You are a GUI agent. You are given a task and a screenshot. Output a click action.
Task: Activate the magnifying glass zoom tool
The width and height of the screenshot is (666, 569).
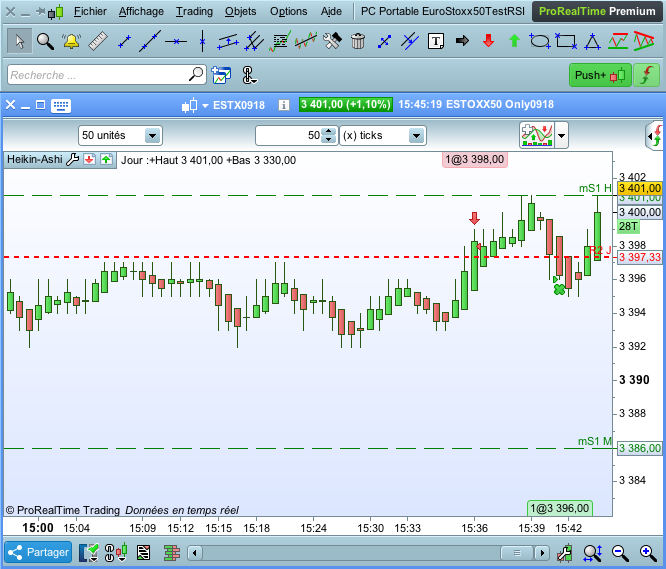tap(45, 41)
